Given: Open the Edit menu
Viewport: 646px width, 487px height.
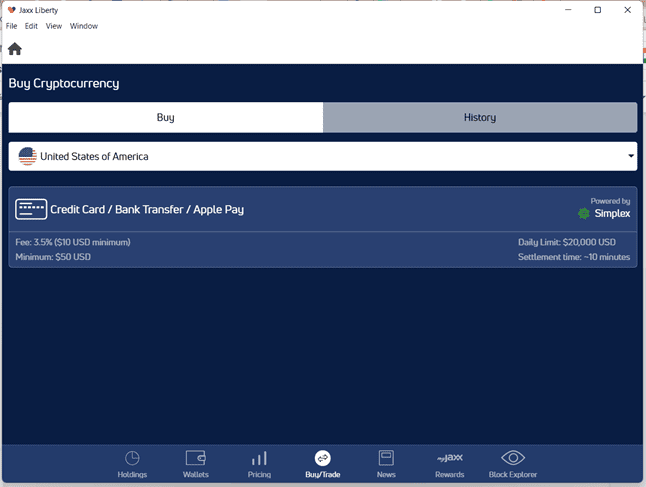Looking at the screenshot, I should pos(31,26).
